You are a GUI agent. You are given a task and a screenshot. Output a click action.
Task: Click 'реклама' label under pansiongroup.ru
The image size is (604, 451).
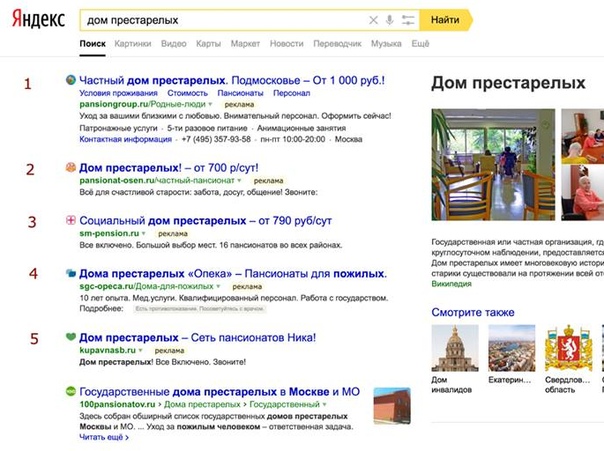click(x=239, y=104)
